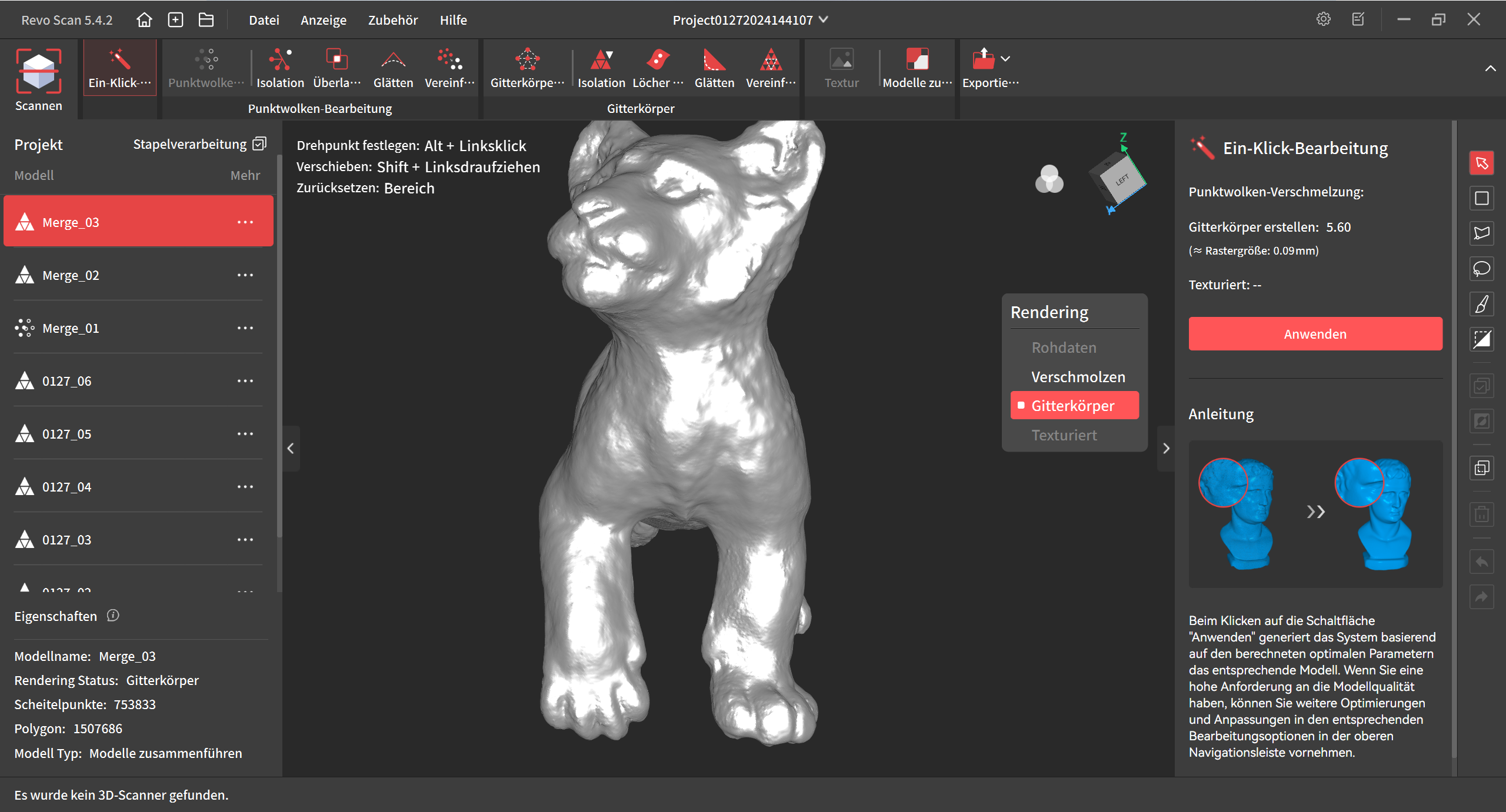Select Gitterkörper rendering mode
Viewport: 1506px width, 812px height.
1073,406
